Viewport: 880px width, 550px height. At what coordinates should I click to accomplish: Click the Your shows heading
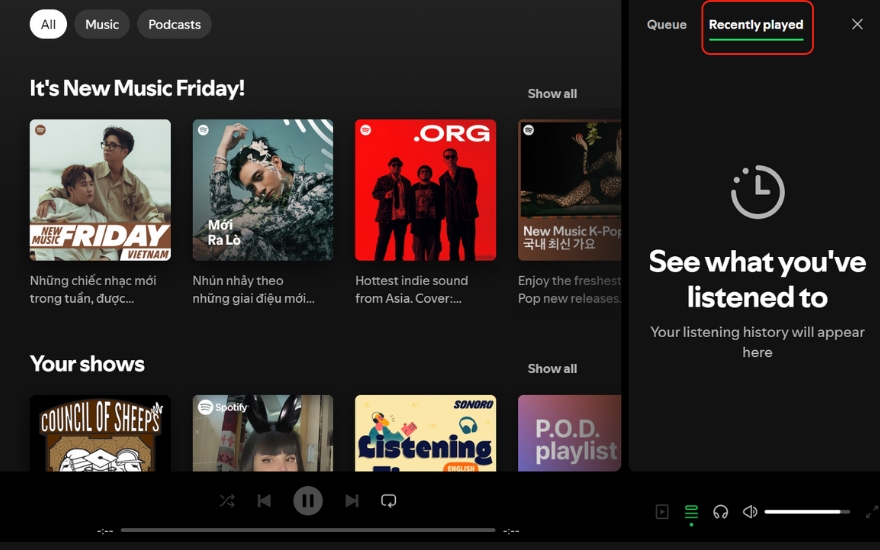(87, 364)
